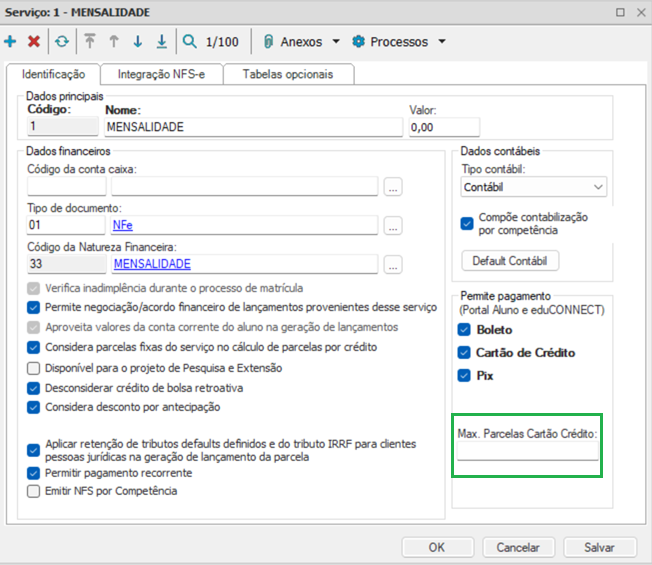Screen dimensions: 652x565
Task: Toggle Permitir pagamento recorrente checkbox
Action: coord(33,473)
